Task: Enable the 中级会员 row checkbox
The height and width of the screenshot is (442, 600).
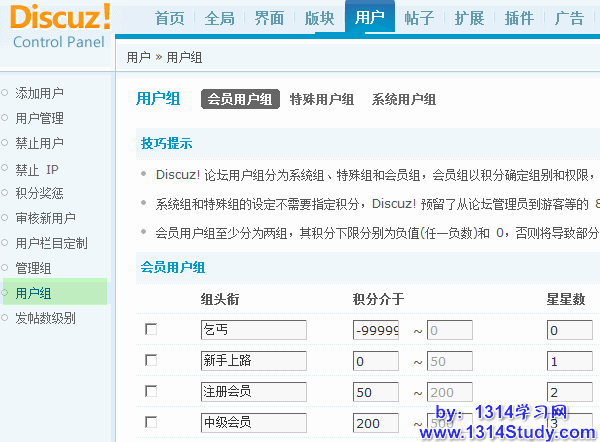Action: click(x=151, y=422)
